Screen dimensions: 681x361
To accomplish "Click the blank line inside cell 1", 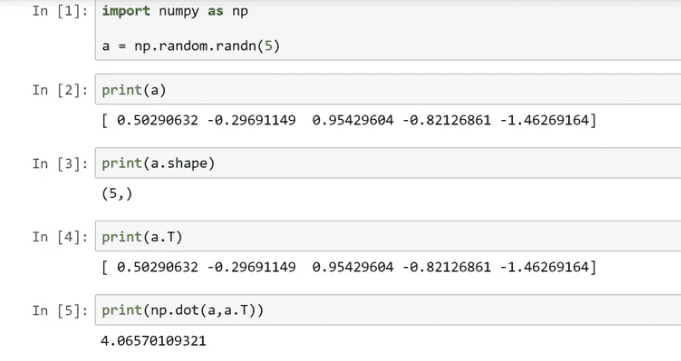I will (388, 29).
